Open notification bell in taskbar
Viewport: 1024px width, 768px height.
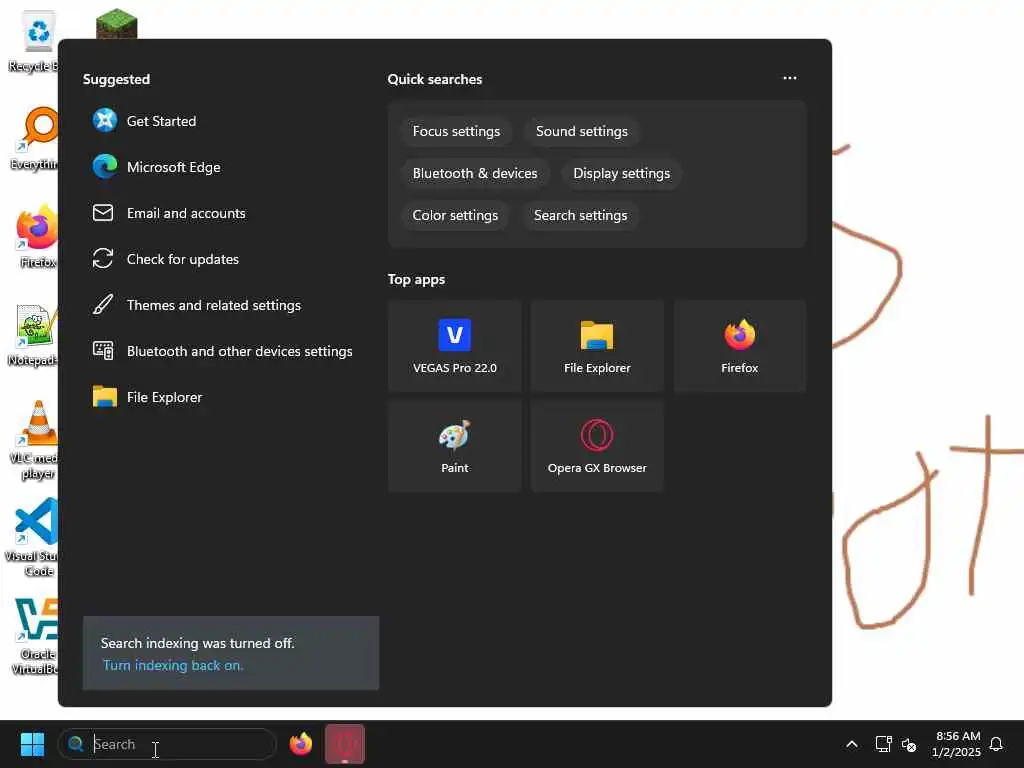[x=996, y=744]
